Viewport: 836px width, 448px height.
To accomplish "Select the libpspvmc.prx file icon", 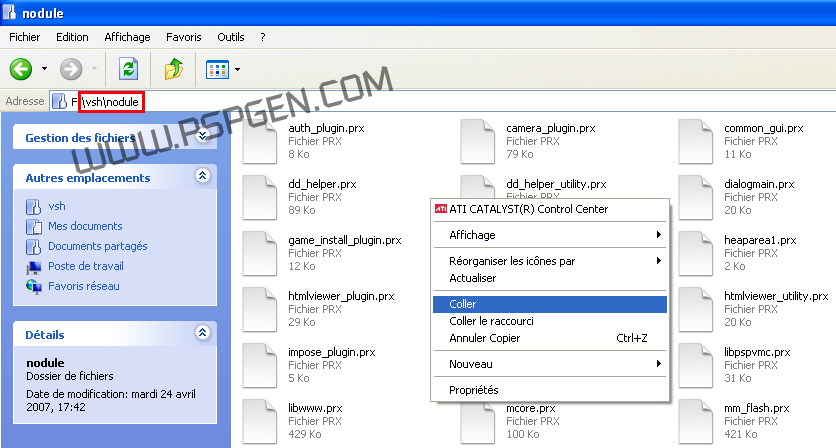I will click(x=695, y=365).
